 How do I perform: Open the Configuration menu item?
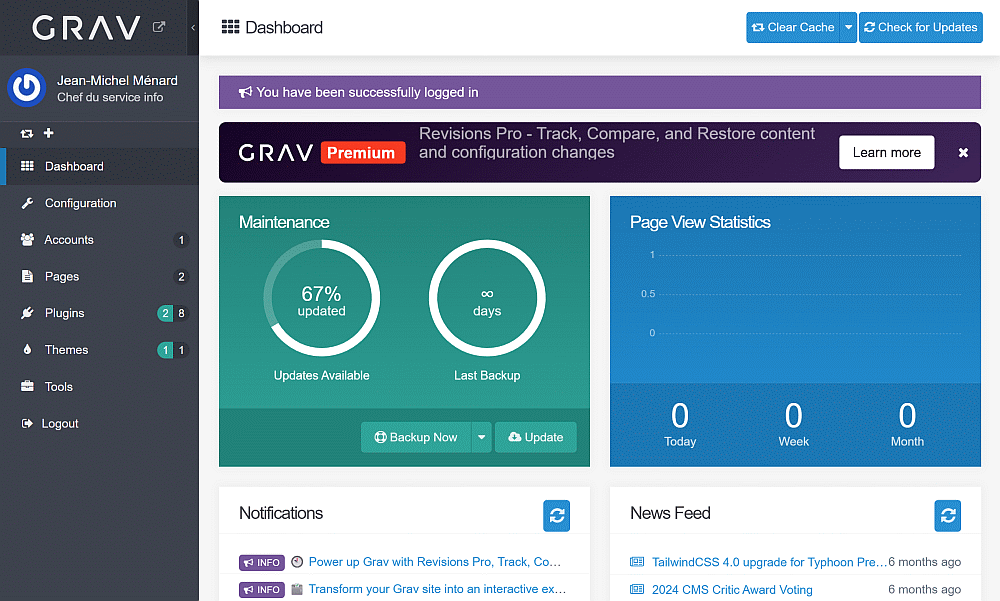[80, 203]
